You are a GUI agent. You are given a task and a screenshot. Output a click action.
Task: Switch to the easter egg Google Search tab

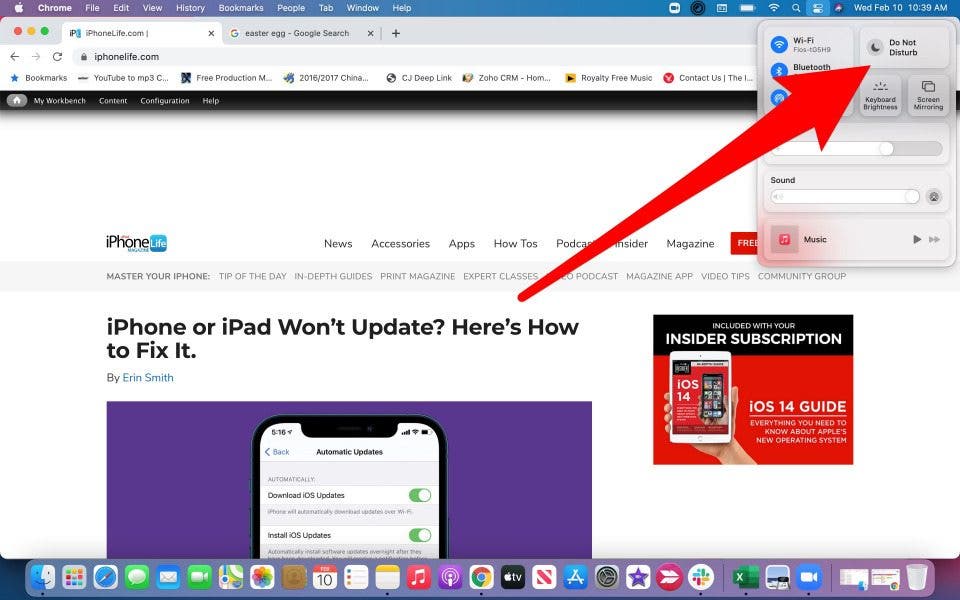[x=297, y=33]
